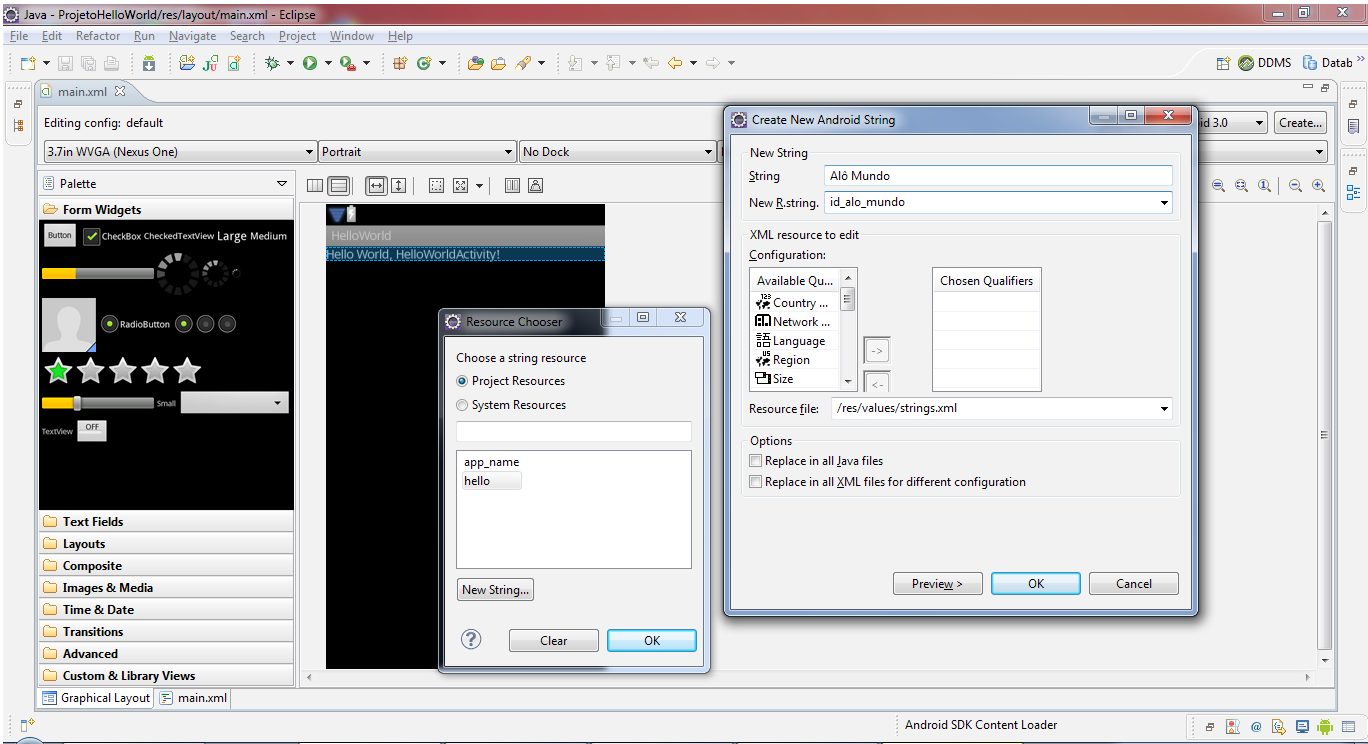Click the toggle fill width icon
Viewport: 1368px width, 744px height.
(x=376, y=185)
